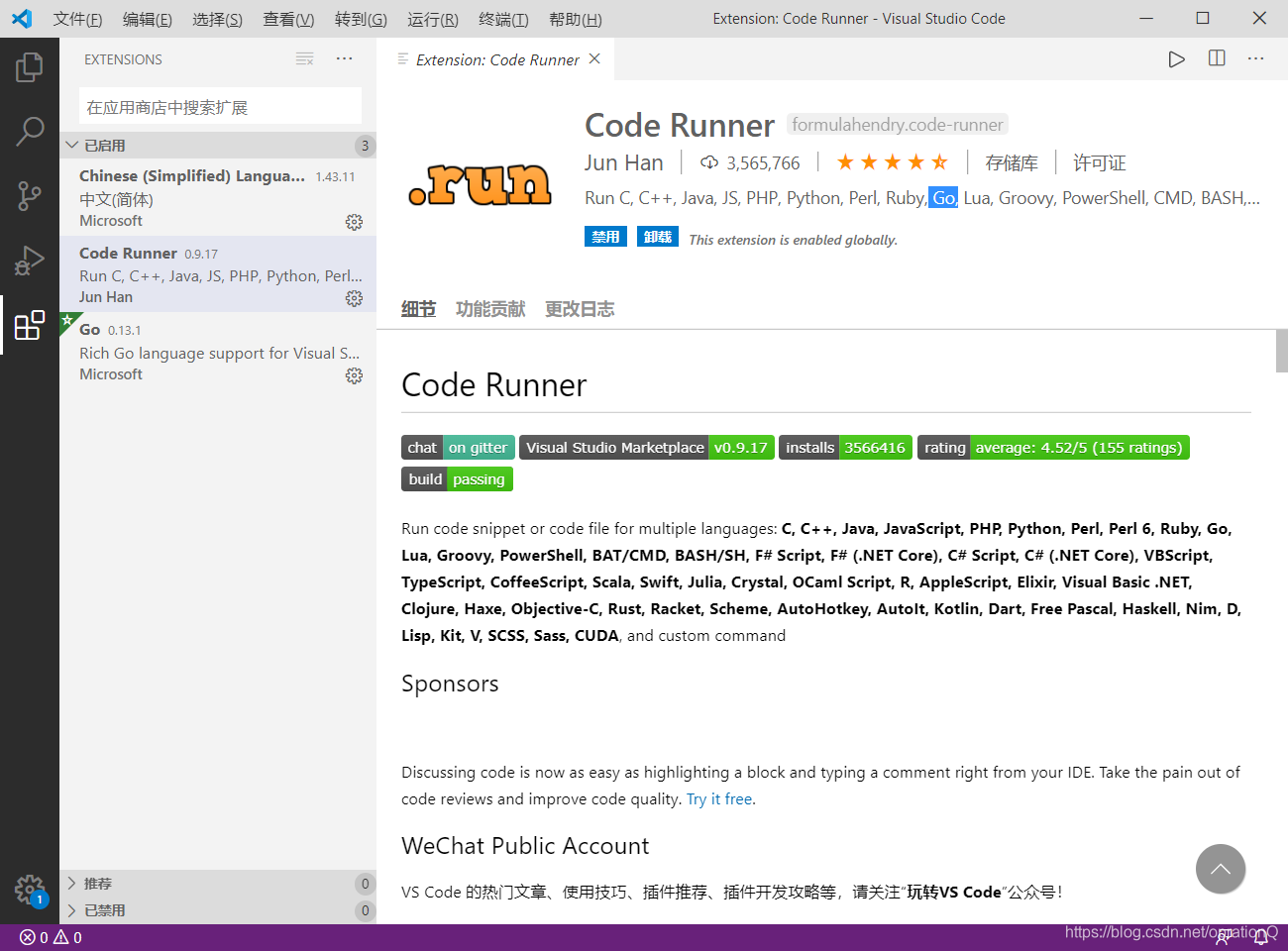Open the 终端(T) menu
Screen dimensions: 1288x951
(503, 19)
